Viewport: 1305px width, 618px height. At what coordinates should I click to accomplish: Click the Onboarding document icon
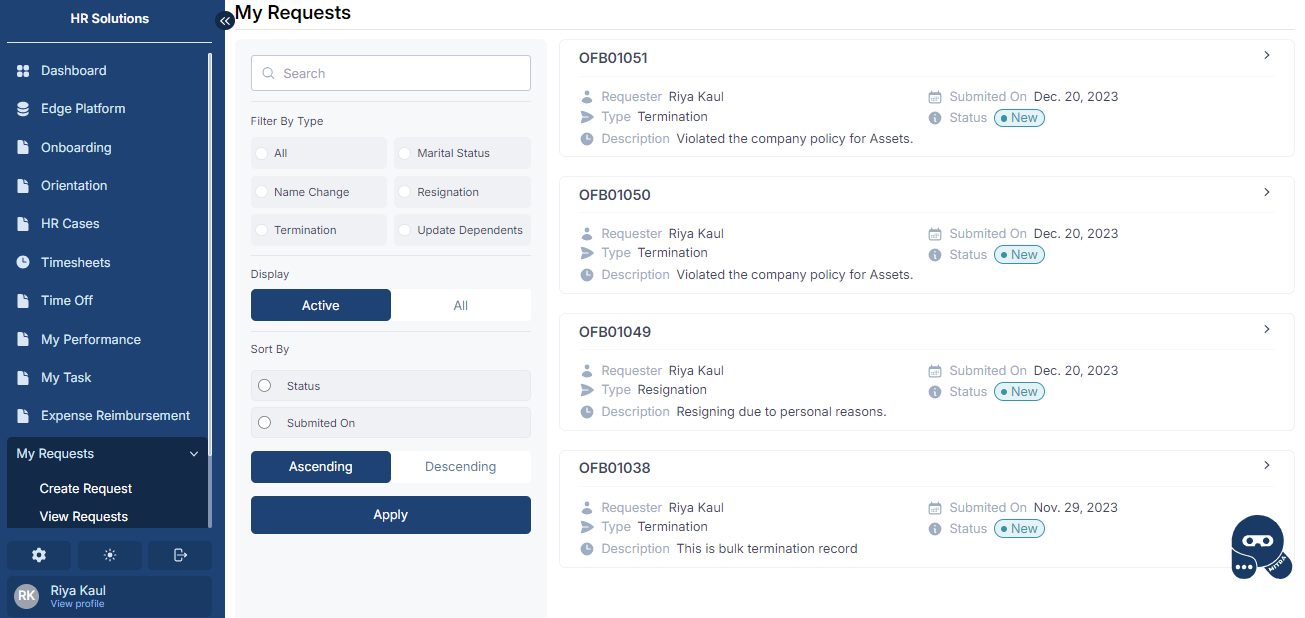[x=23, y=148]
